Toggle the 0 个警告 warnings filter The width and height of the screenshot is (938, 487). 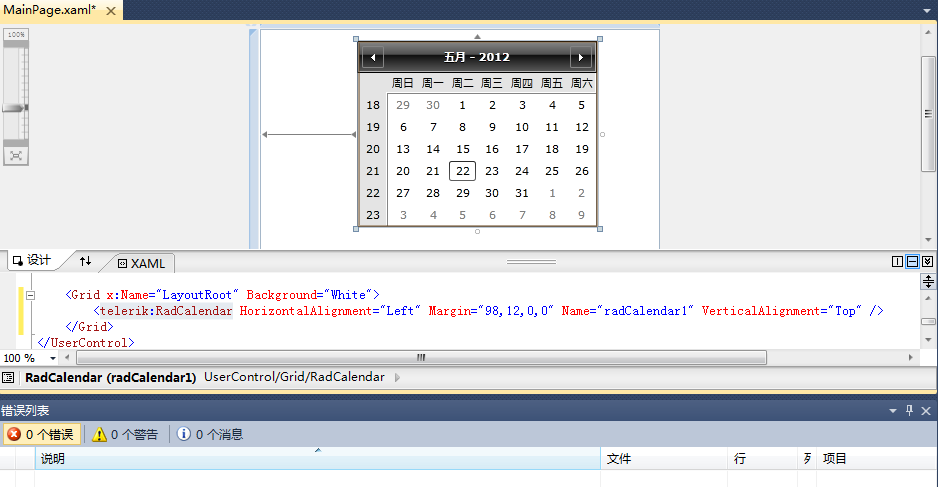point(126,434)
